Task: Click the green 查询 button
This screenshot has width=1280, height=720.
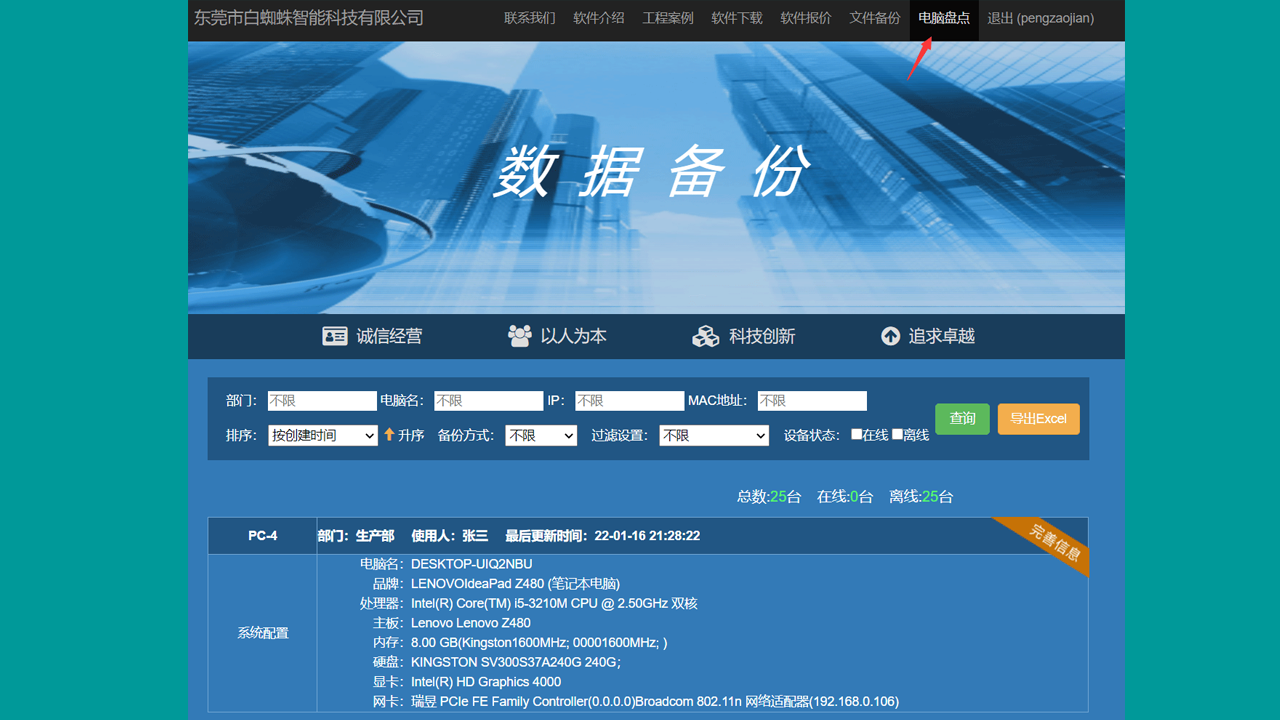Action: click(x=962, y=418)
